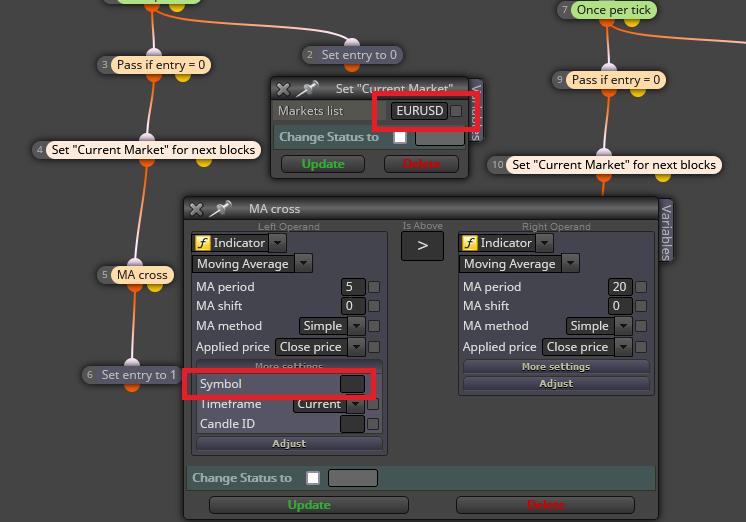The height and width of the screenshot is (522, 746).
Task: Toggle checkbox next to Left MA shift
Action: point(374,306)
